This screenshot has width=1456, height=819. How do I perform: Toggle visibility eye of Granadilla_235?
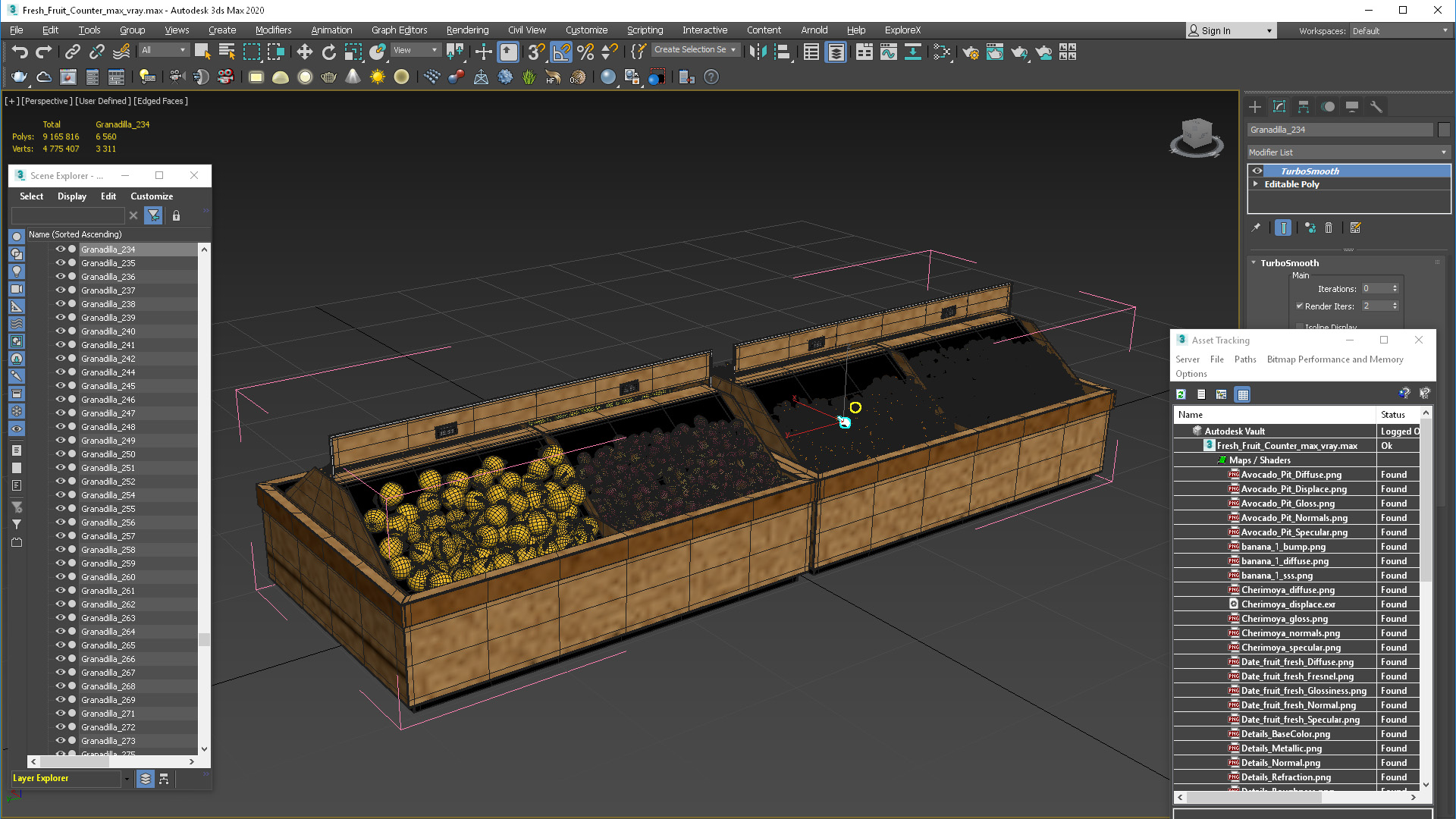coord(60,263)
